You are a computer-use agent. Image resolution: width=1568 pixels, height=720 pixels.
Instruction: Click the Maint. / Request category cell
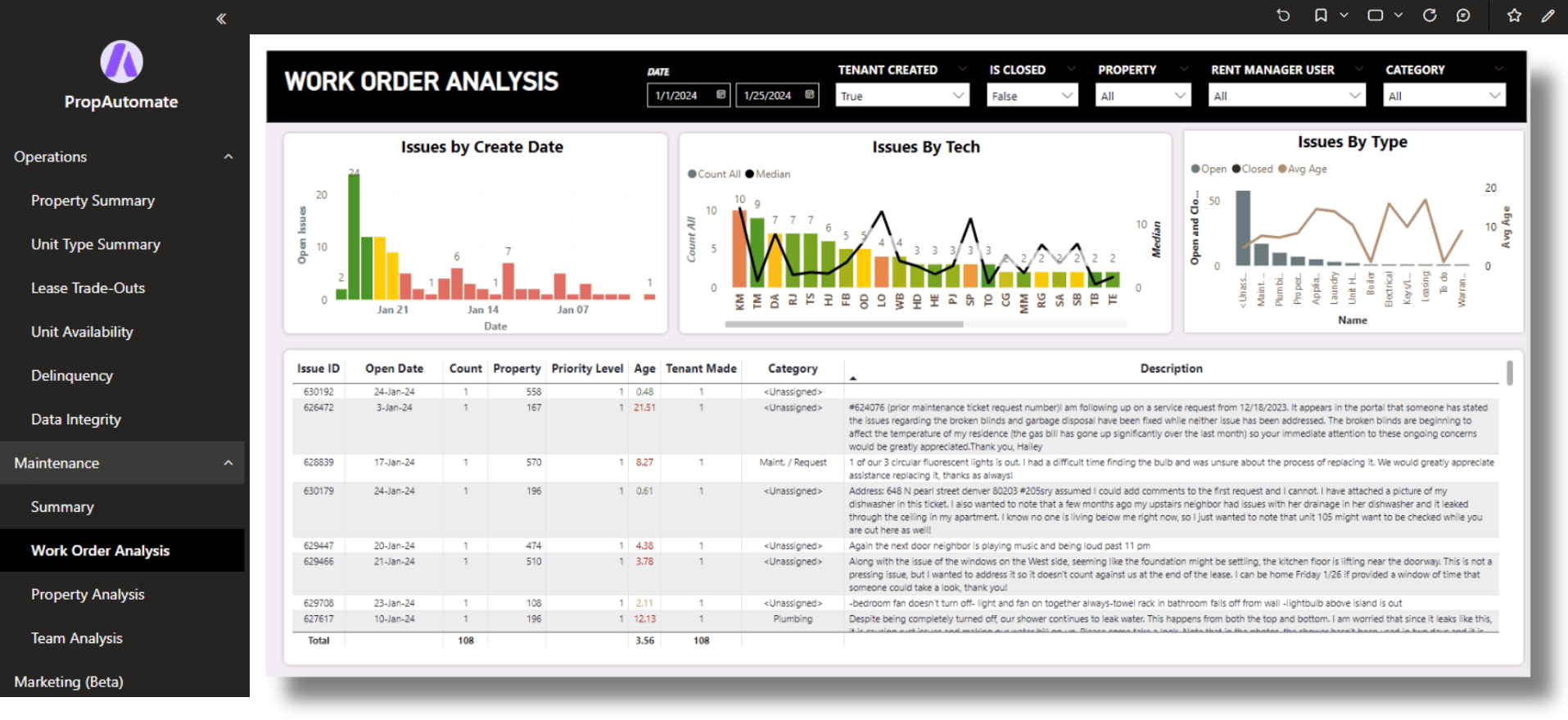pyautogui.click(x=793, y=462)
